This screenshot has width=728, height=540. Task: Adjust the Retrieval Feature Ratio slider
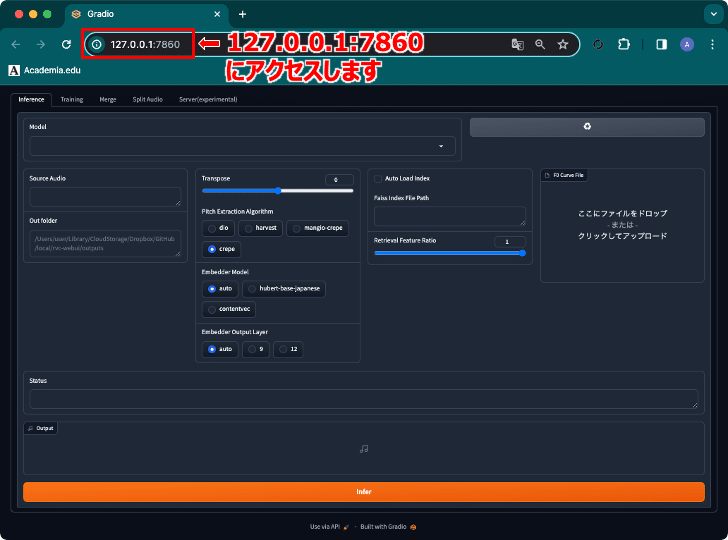(x=450, y=253)
